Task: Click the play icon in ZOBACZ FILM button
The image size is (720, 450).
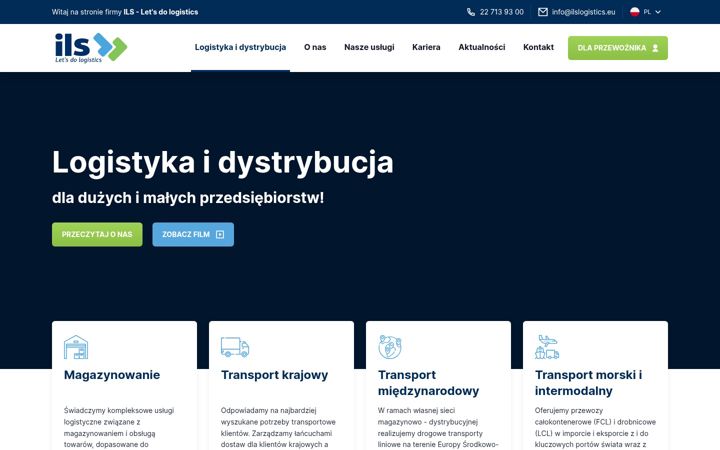Action: (220, 235)
